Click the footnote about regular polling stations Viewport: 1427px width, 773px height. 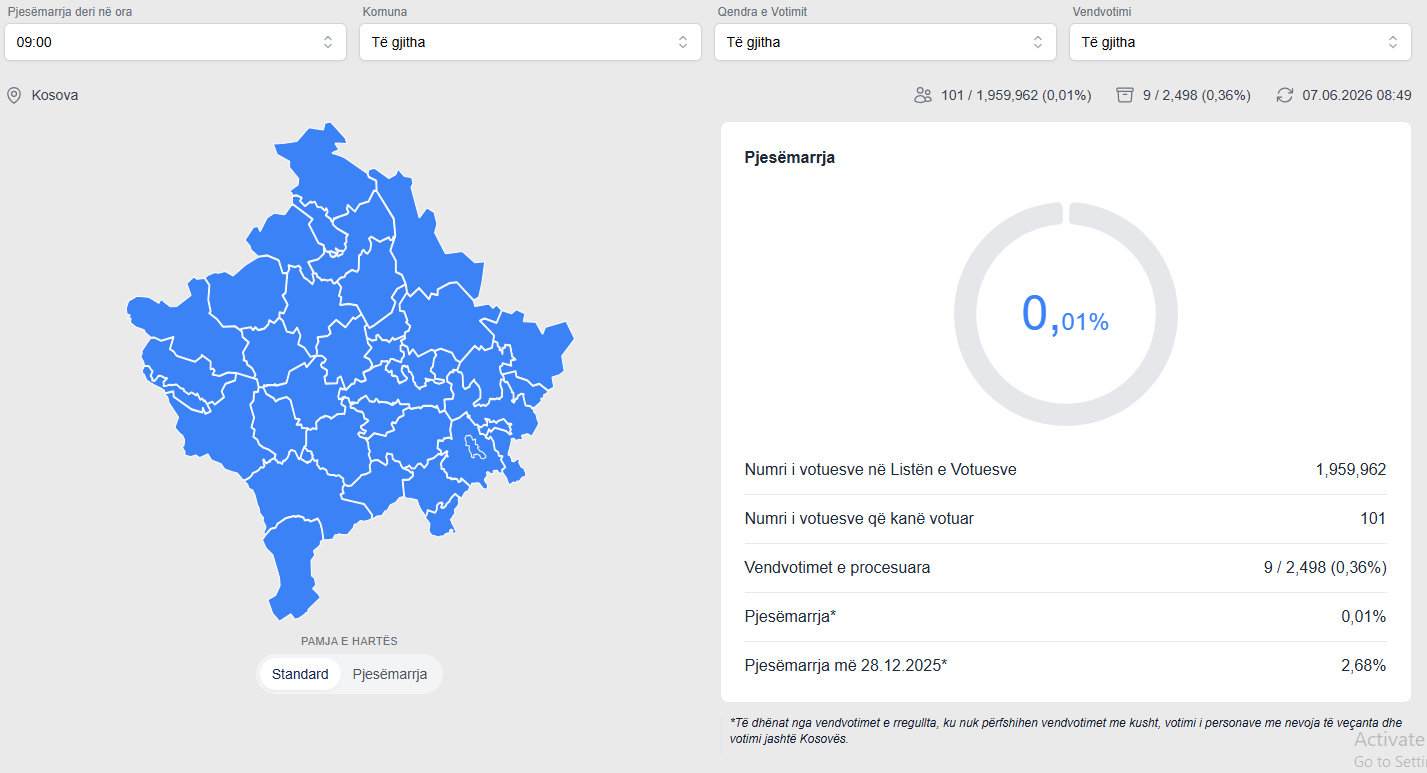[x=1066, y=730]
